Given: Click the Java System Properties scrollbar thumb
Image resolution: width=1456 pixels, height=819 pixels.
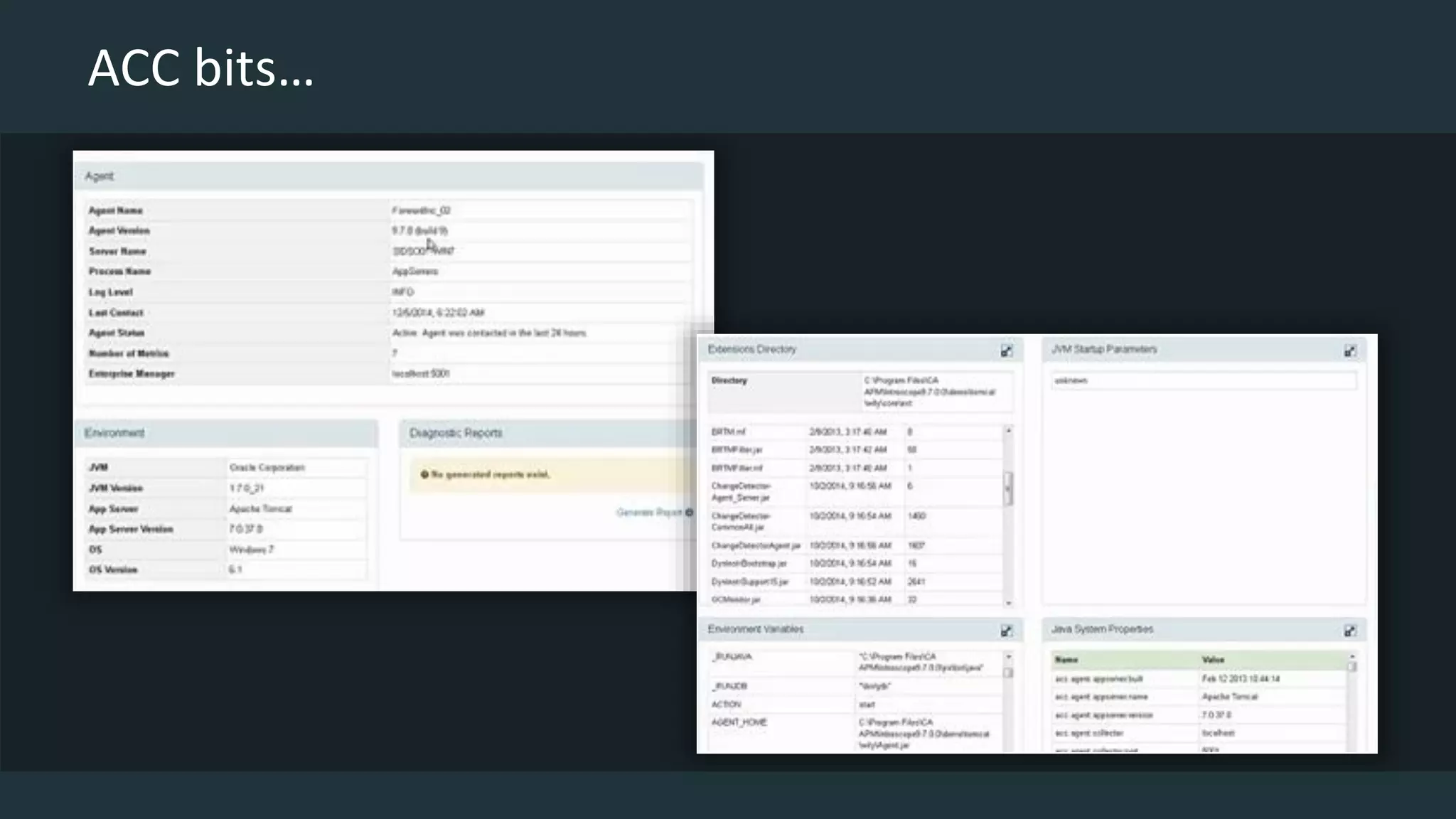Looking at the screenshot, I should point(1351,668).
